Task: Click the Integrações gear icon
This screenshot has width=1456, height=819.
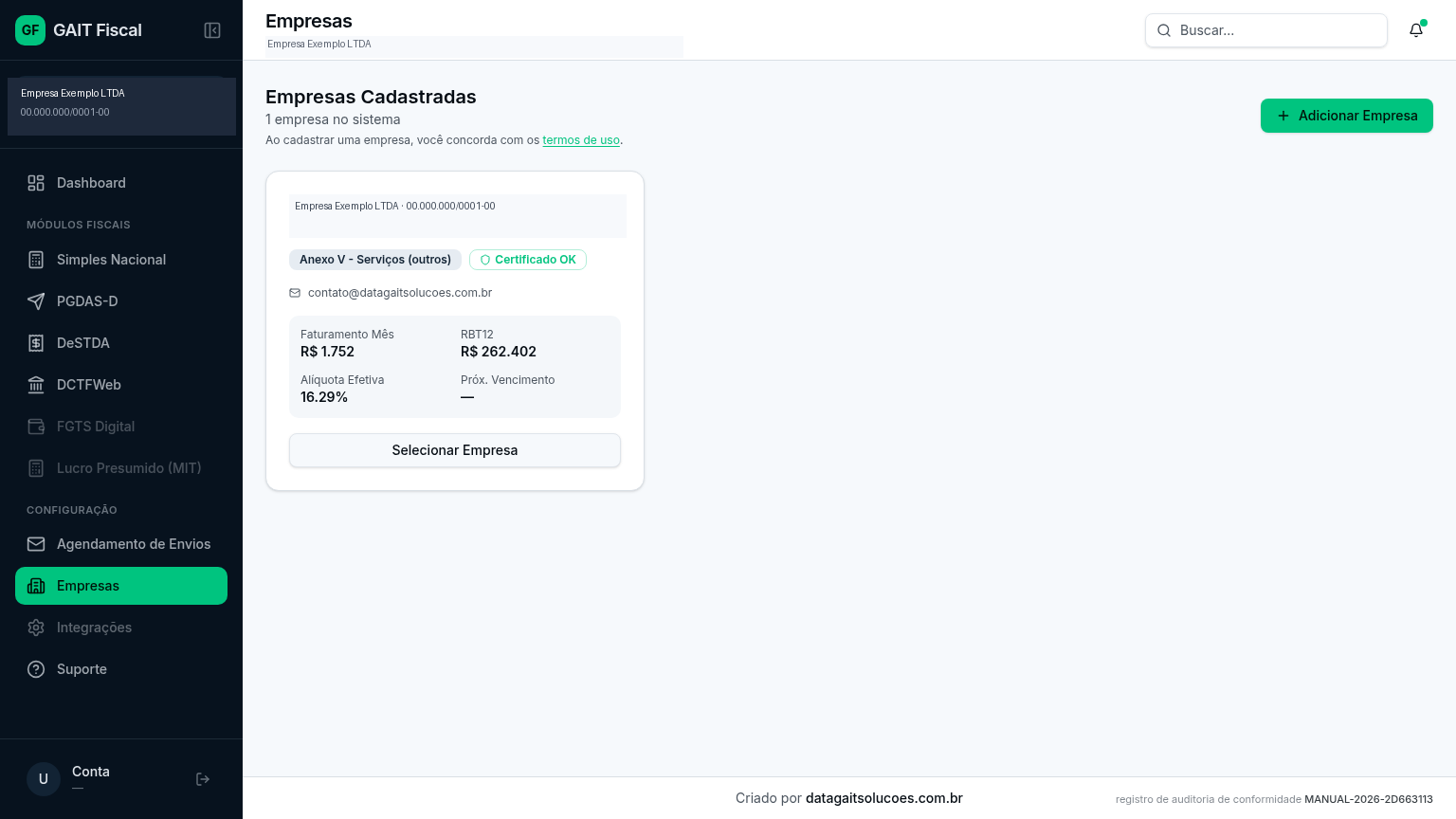Action: click(x=36, y=628)
